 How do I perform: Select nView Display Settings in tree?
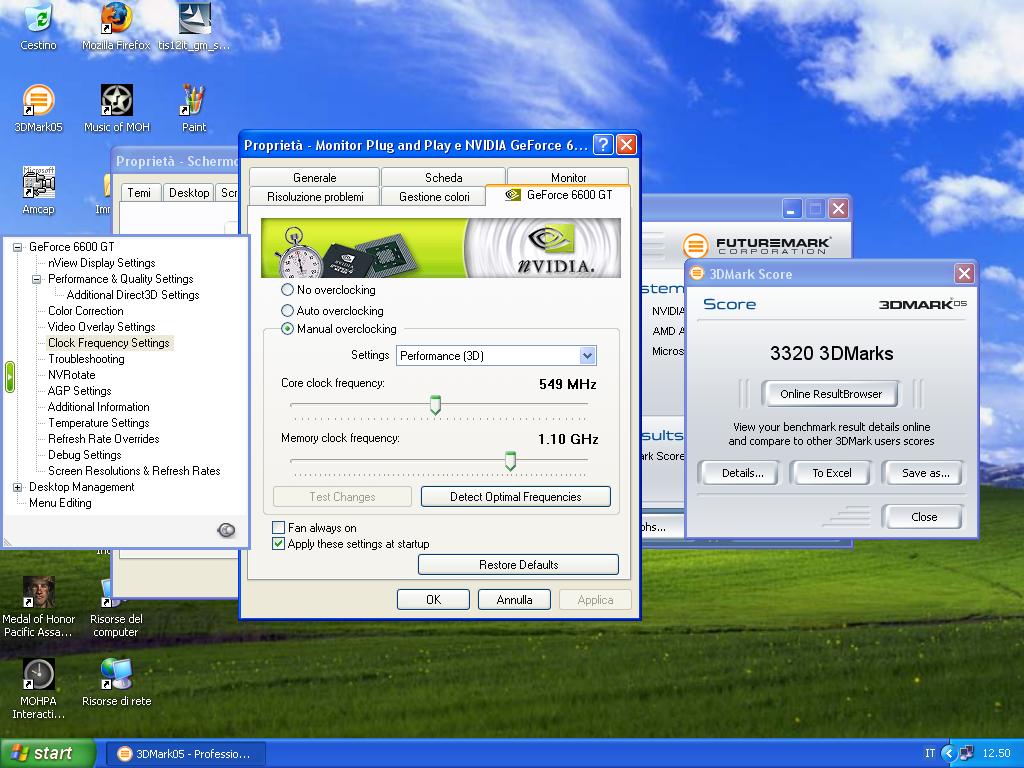[102, 263]
